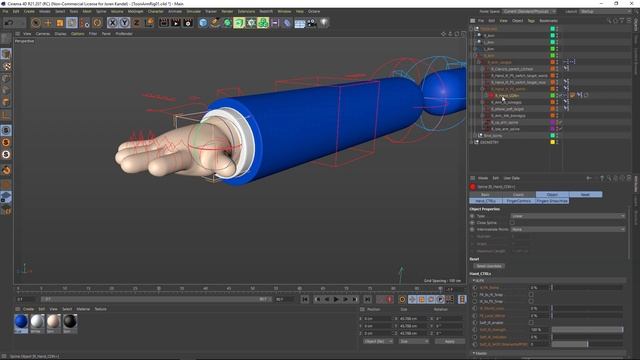
Task: Open attribute manager User Data menu
Action: point(511,178)
